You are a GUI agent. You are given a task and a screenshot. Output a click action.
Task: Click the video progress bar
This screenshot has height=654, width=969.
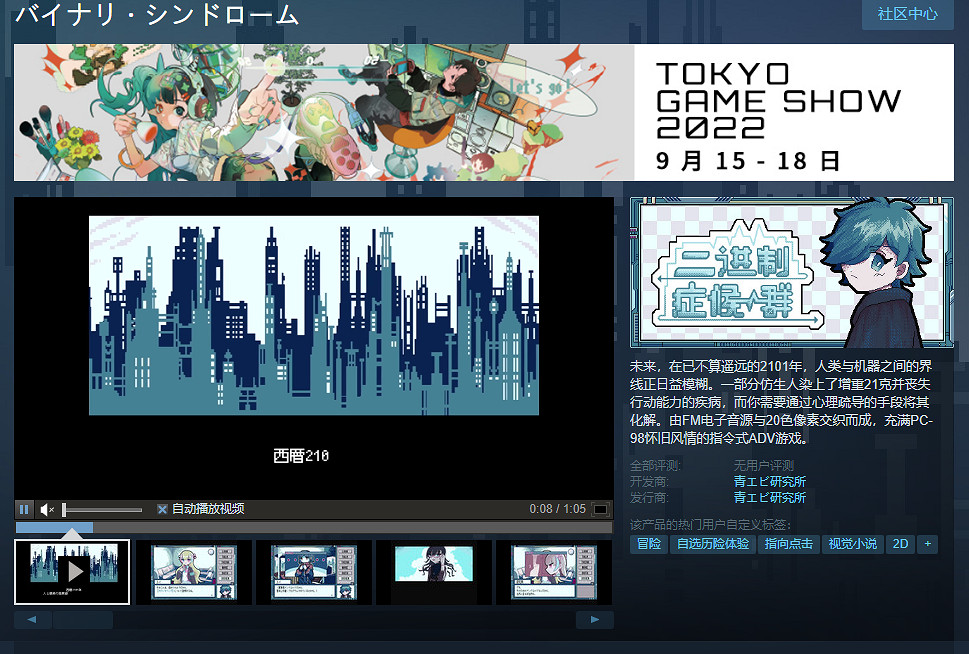[x=314, y=527]
